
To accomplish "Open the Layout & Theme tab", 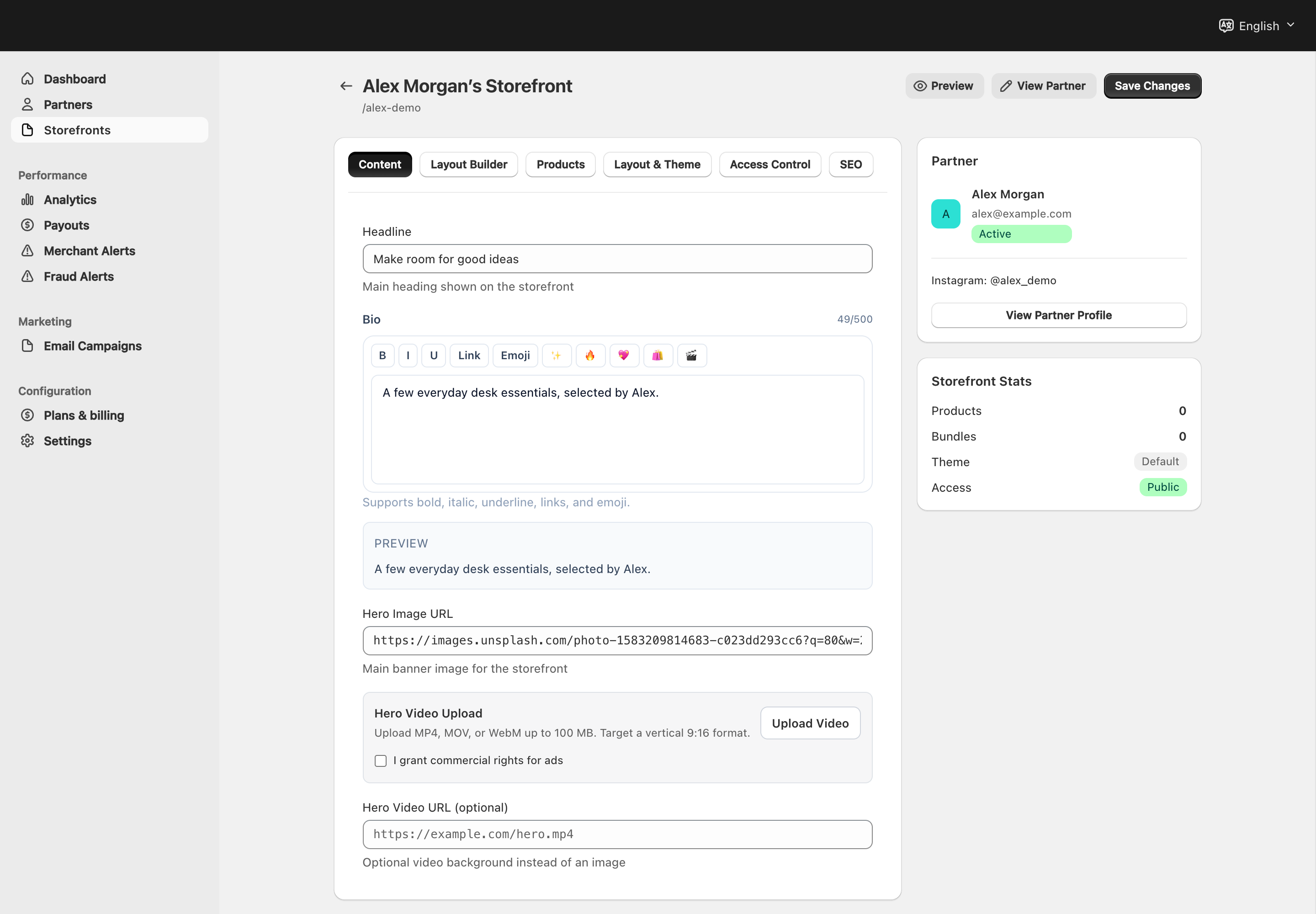I will [x=657, y=165].
